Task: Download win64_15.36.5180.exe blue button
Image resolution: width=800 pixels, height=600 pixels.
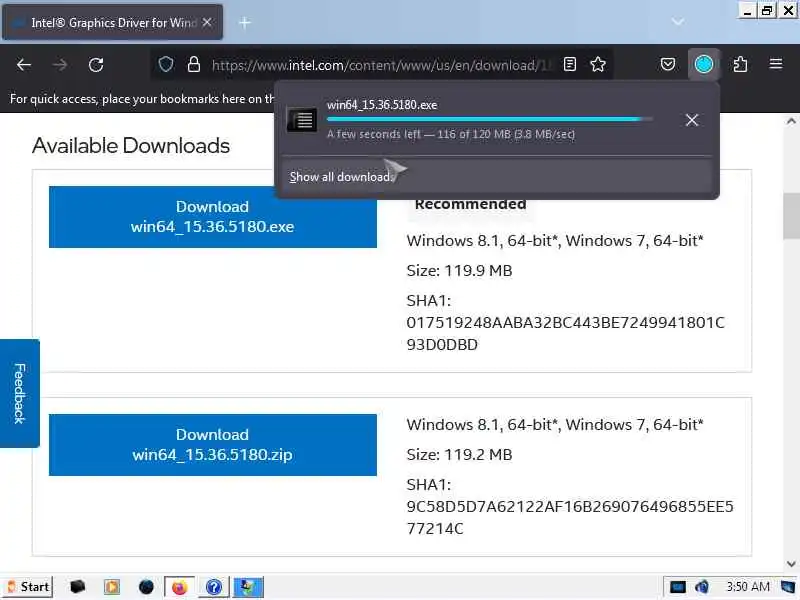Action: 213,217
